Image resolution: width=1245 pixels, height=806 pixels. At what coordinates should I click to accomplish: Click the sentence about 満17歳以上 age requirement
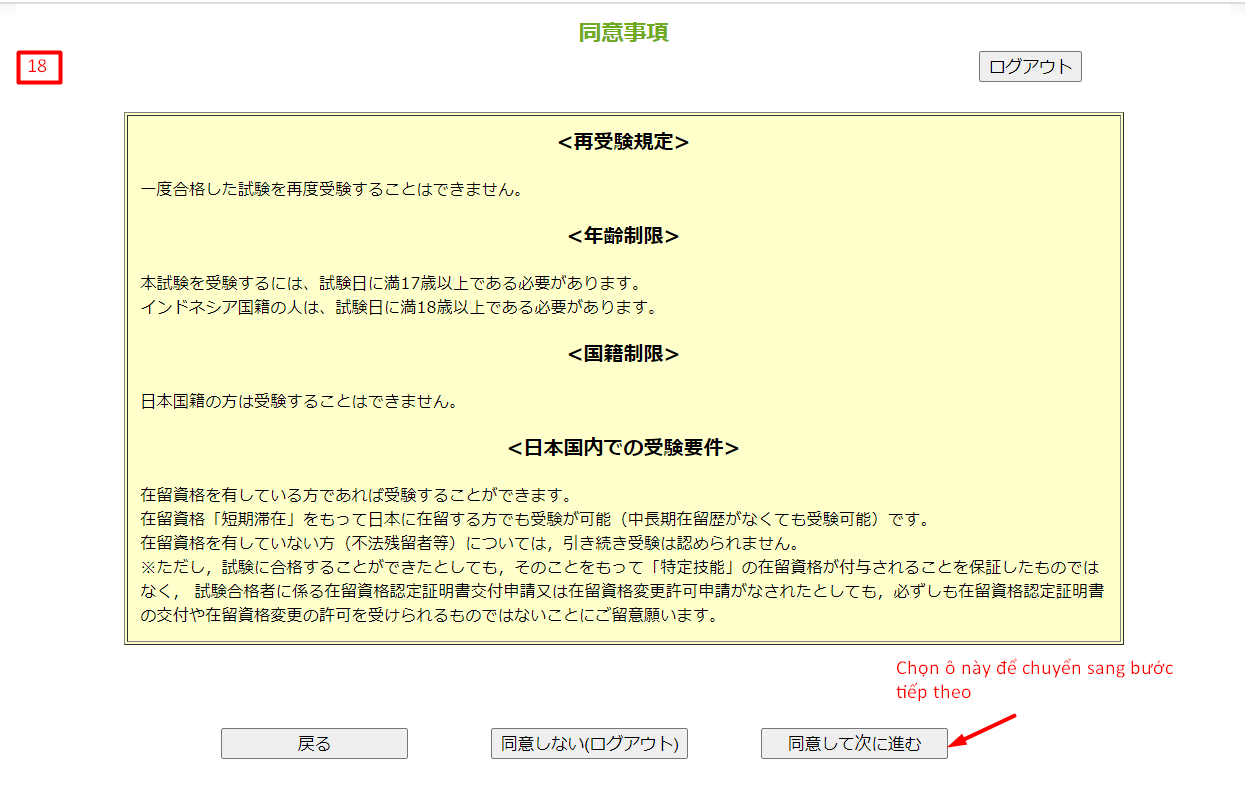390,283
